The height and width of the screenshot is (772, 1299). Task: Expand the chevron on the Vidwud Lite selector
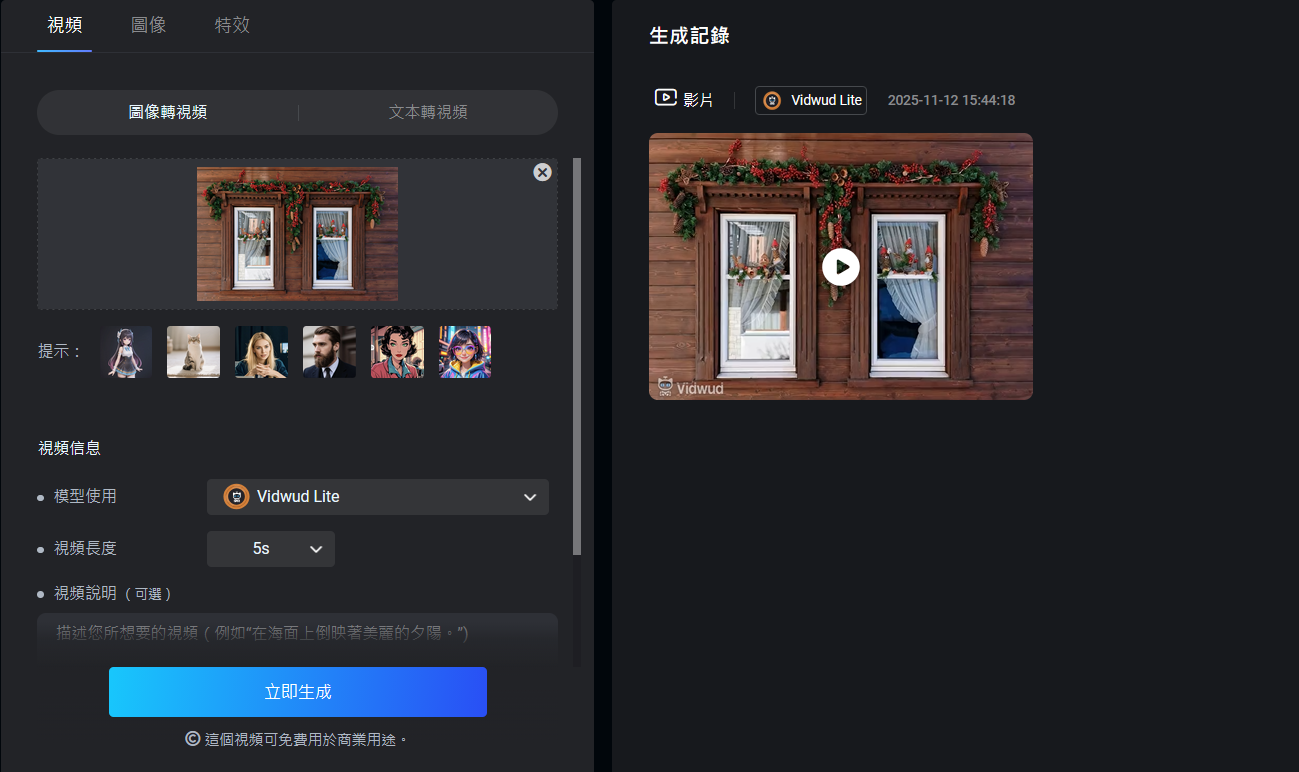(530, 496)
